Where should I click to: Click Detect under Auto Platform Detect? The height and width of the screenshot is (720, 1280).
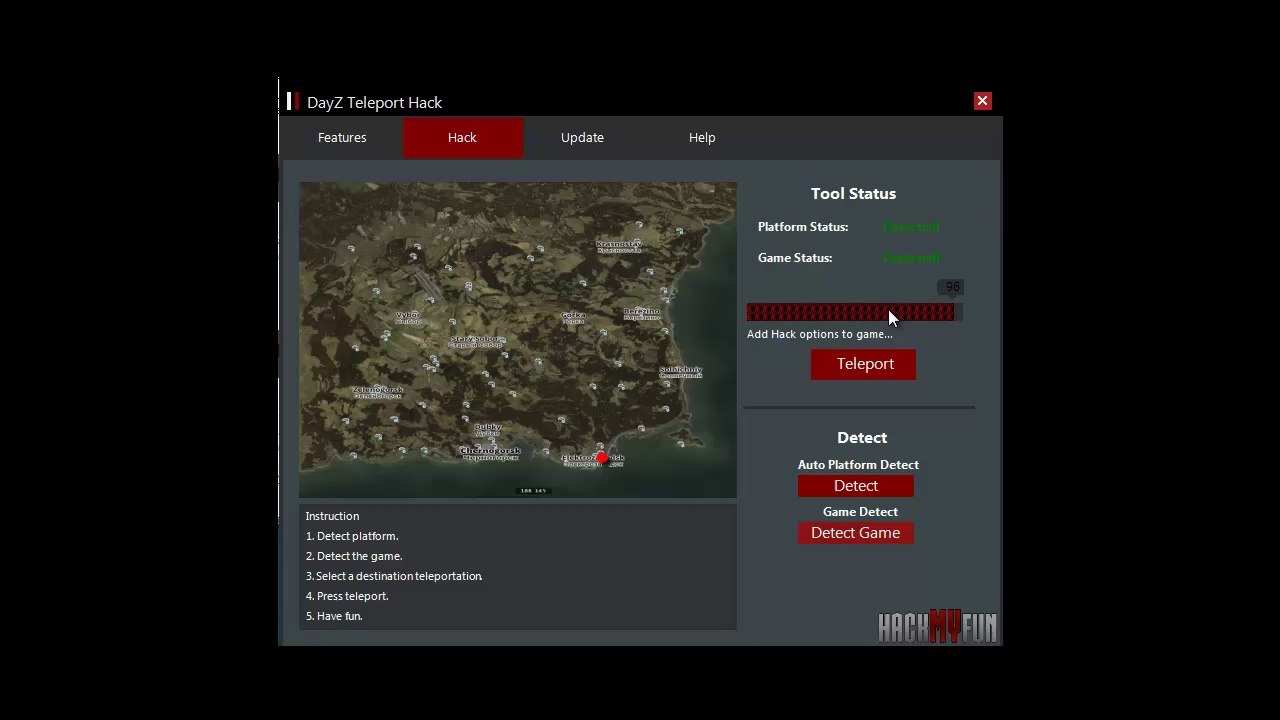click(856, 486)
